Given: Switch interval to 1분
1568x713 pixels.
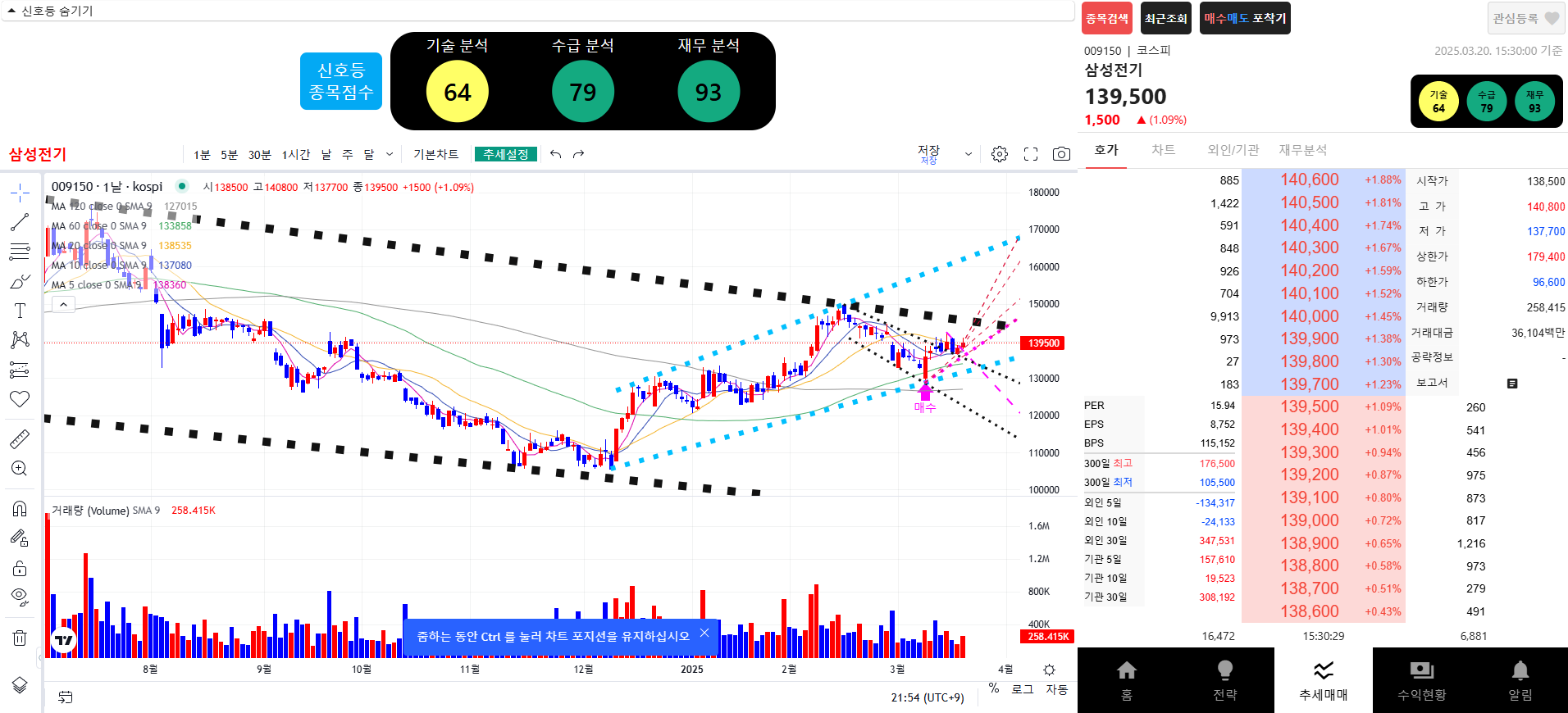Looking at the screenshot, I should pos(202,154).
